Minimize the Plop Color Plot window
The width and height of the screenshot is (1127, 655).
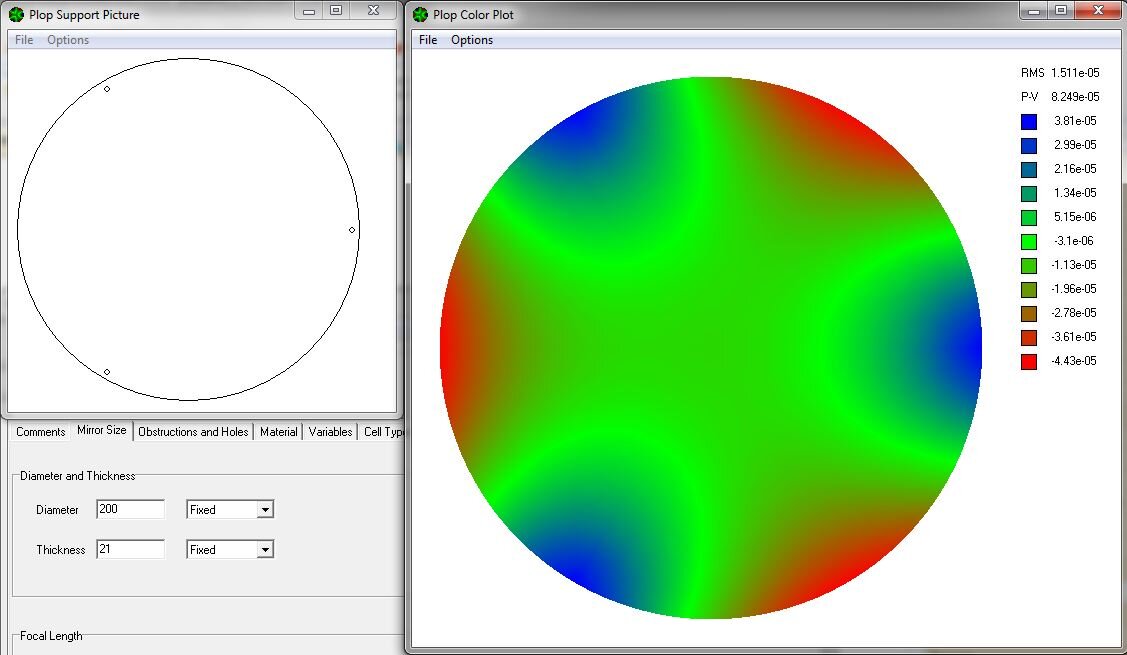[1034, 10]
